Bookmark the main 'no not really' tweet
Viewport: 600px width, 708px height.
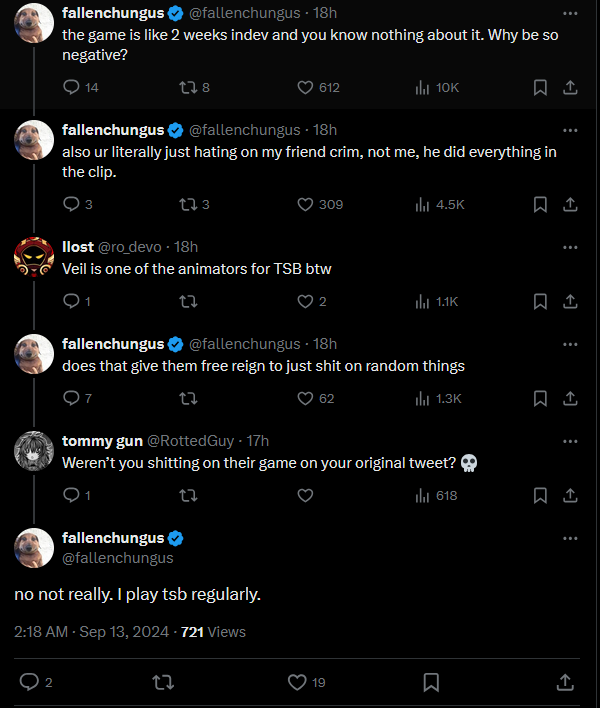431,682
